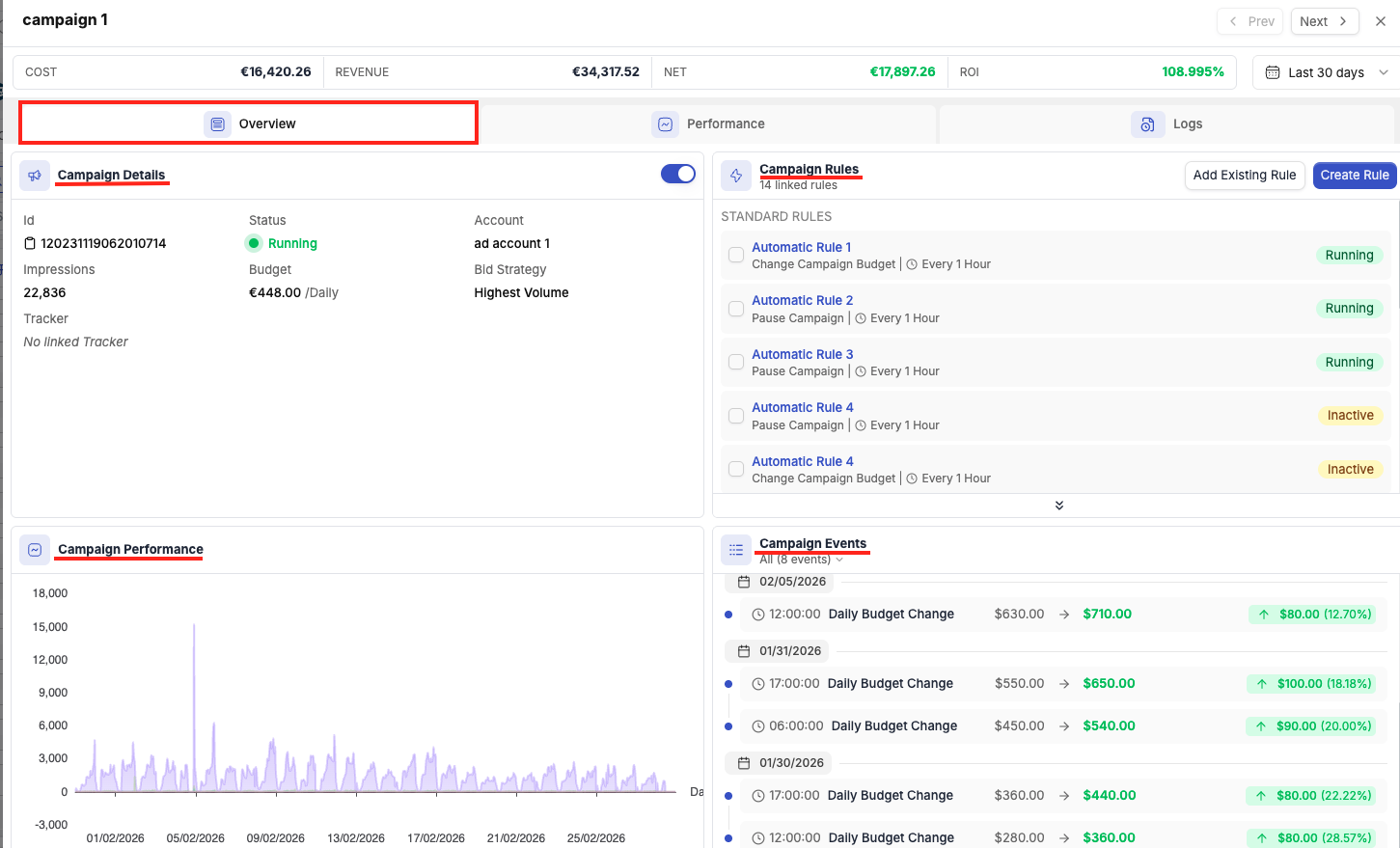Click the Logs tab icon
The image size is (1400, 848).
(1147, 124)
